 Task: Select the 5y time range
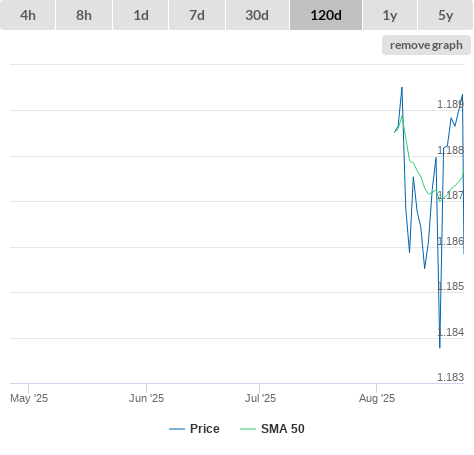[445, 15]
